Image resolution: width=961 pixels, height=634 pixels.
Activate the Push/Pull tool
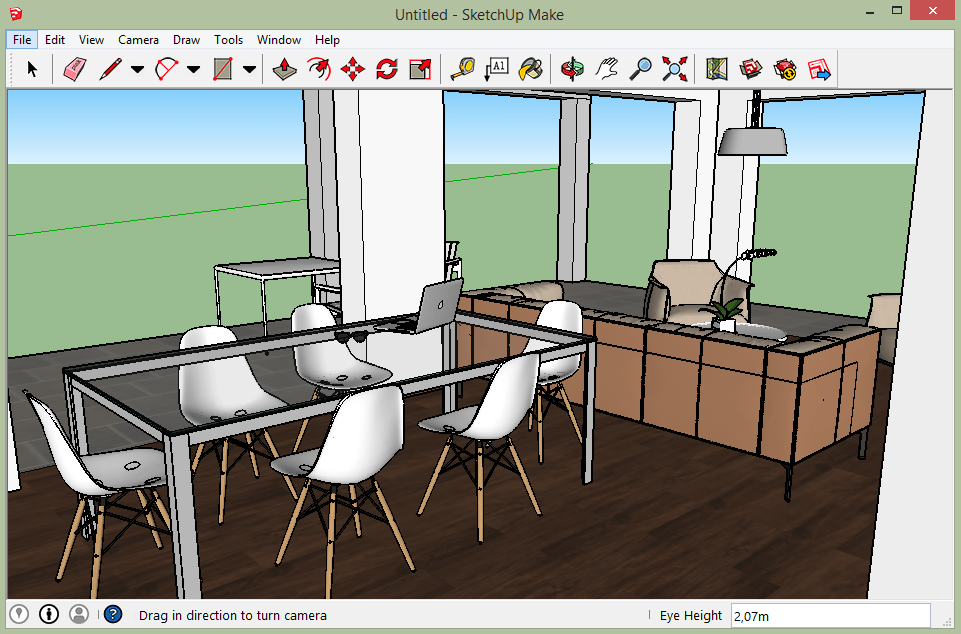(x=284, y=69)
